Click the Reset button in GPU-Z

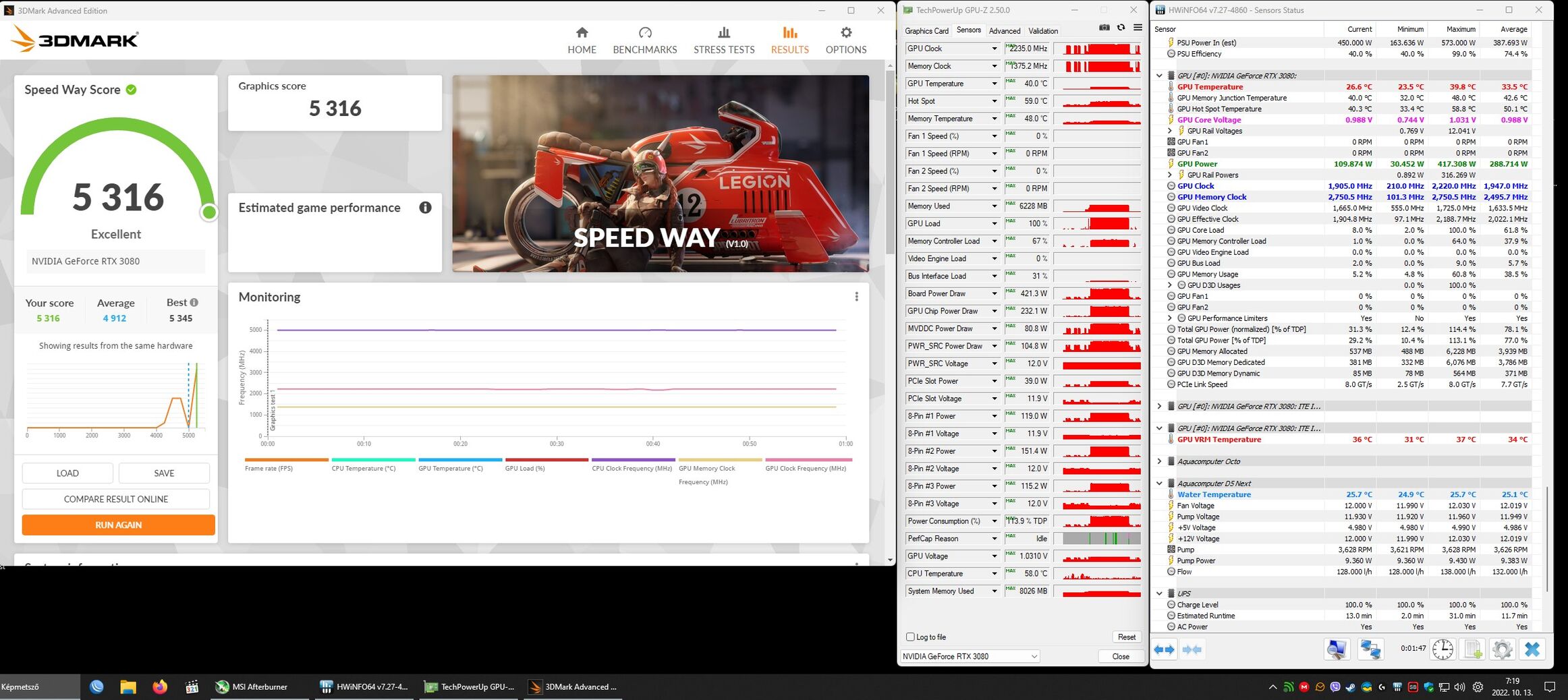click(x=1126, y=637)
